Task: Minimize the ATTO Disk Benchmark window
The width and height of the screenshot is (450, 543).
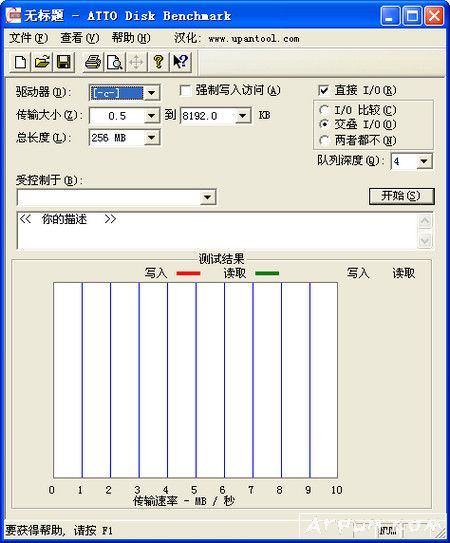Action: (x=389, y=16)
